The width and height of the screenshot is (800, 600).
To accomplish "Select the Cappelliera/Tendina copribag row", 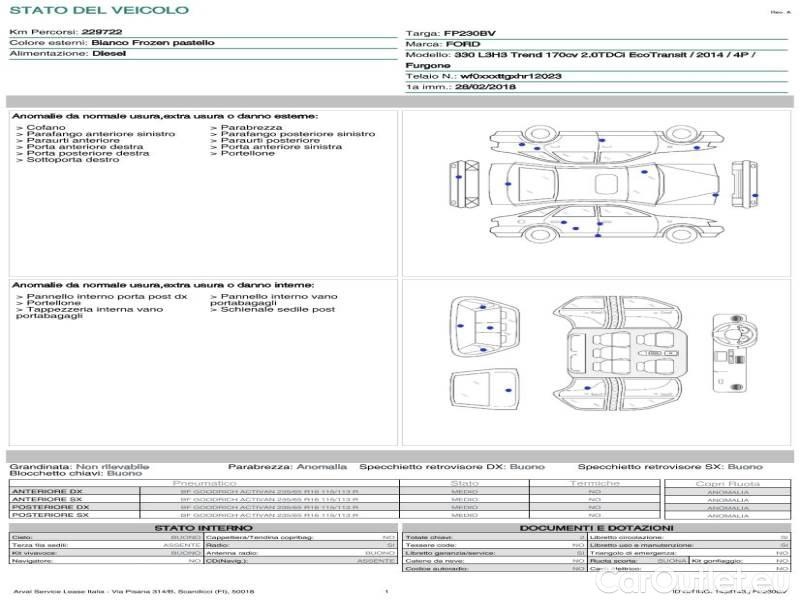I will point(301,537).
